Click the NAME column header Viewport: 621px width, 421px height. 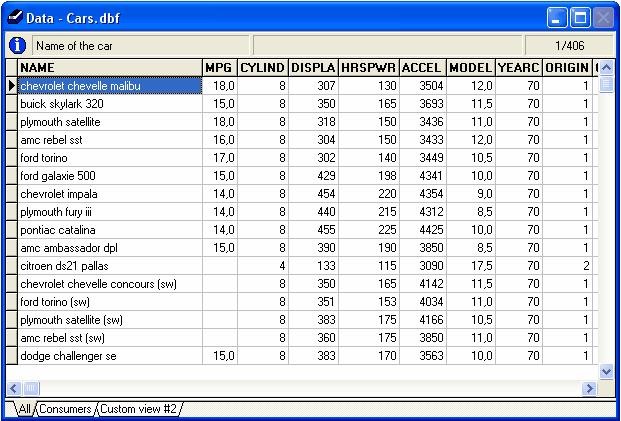pos(110,68)
